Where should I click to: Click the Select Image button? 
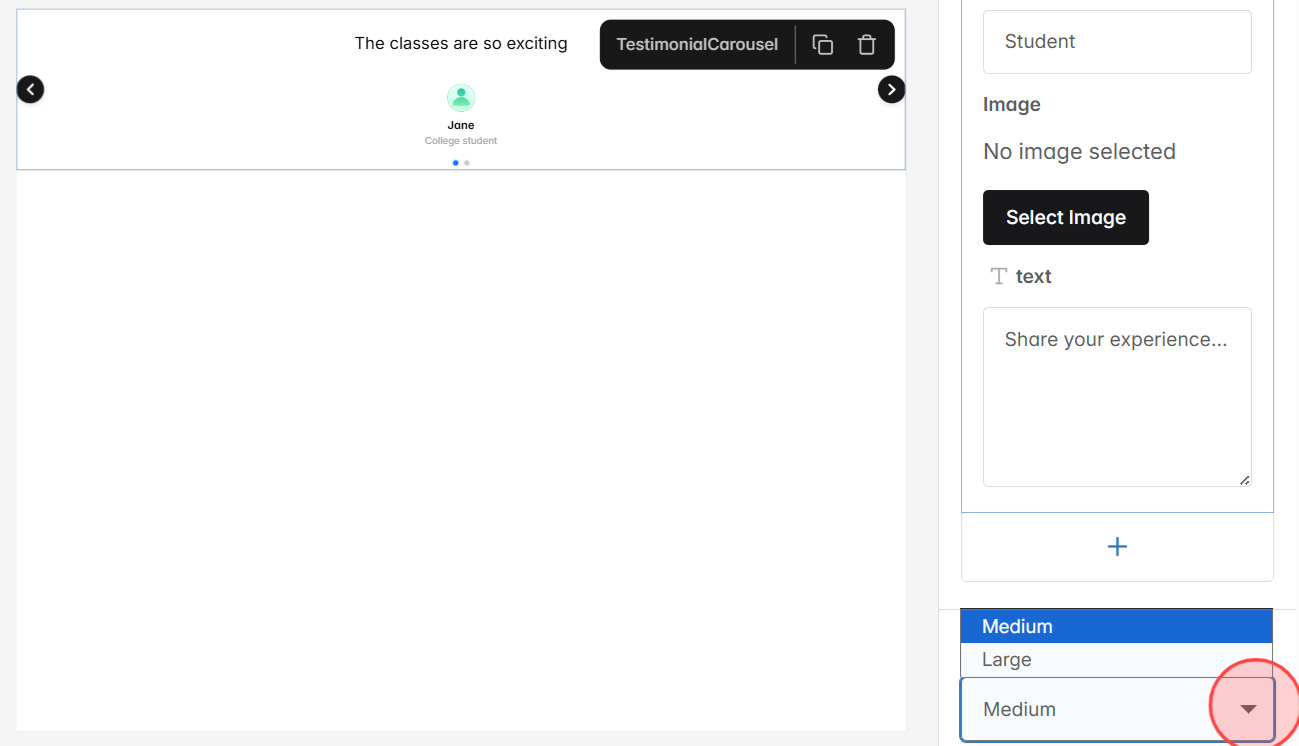[1065, 217]
